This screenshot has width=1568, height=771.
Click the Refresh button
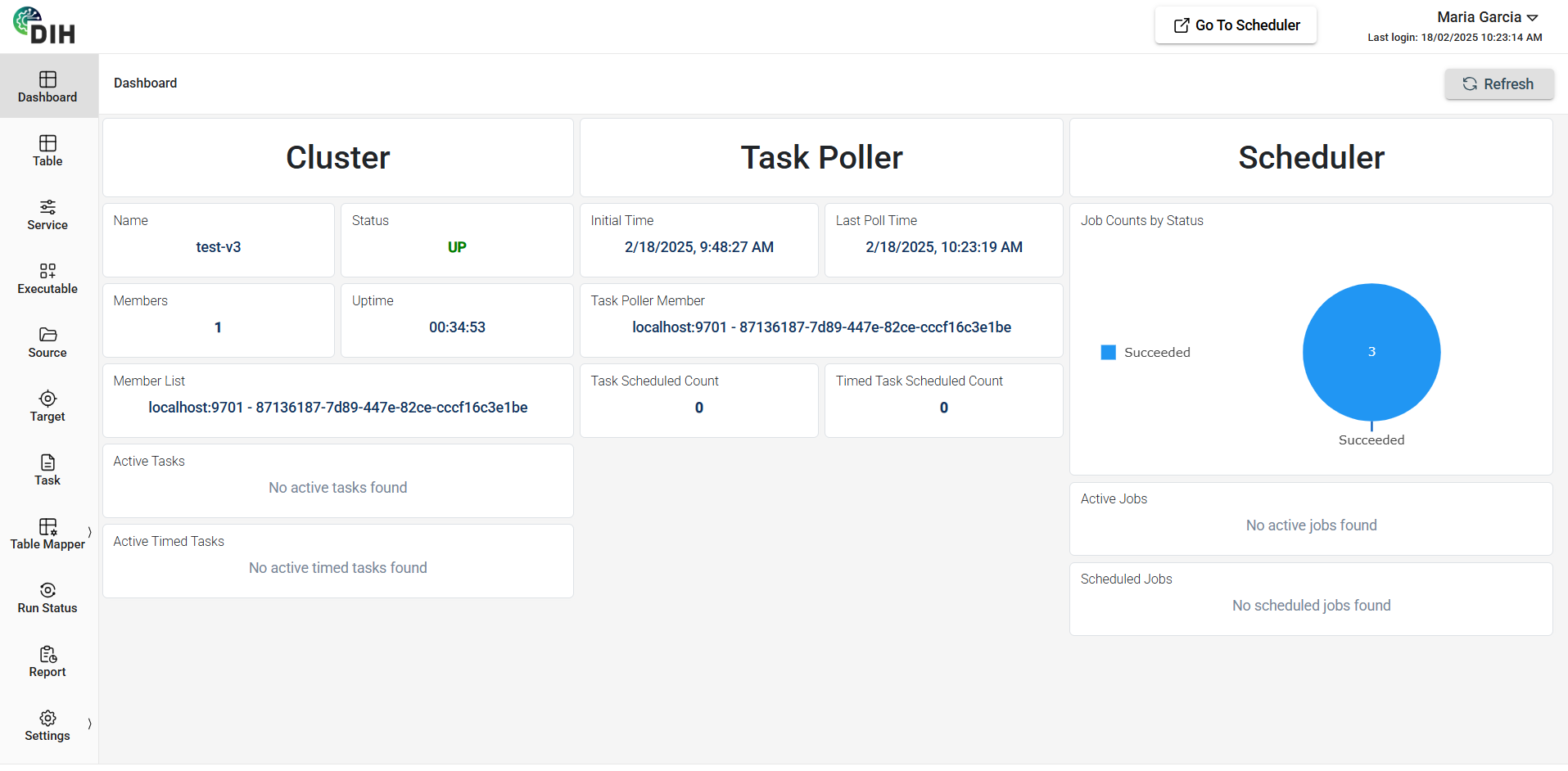(1498, 84)
